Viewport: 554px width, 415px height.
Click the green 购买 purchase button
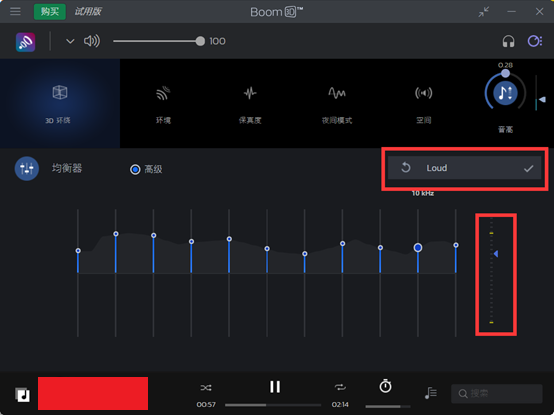point(50,12)
